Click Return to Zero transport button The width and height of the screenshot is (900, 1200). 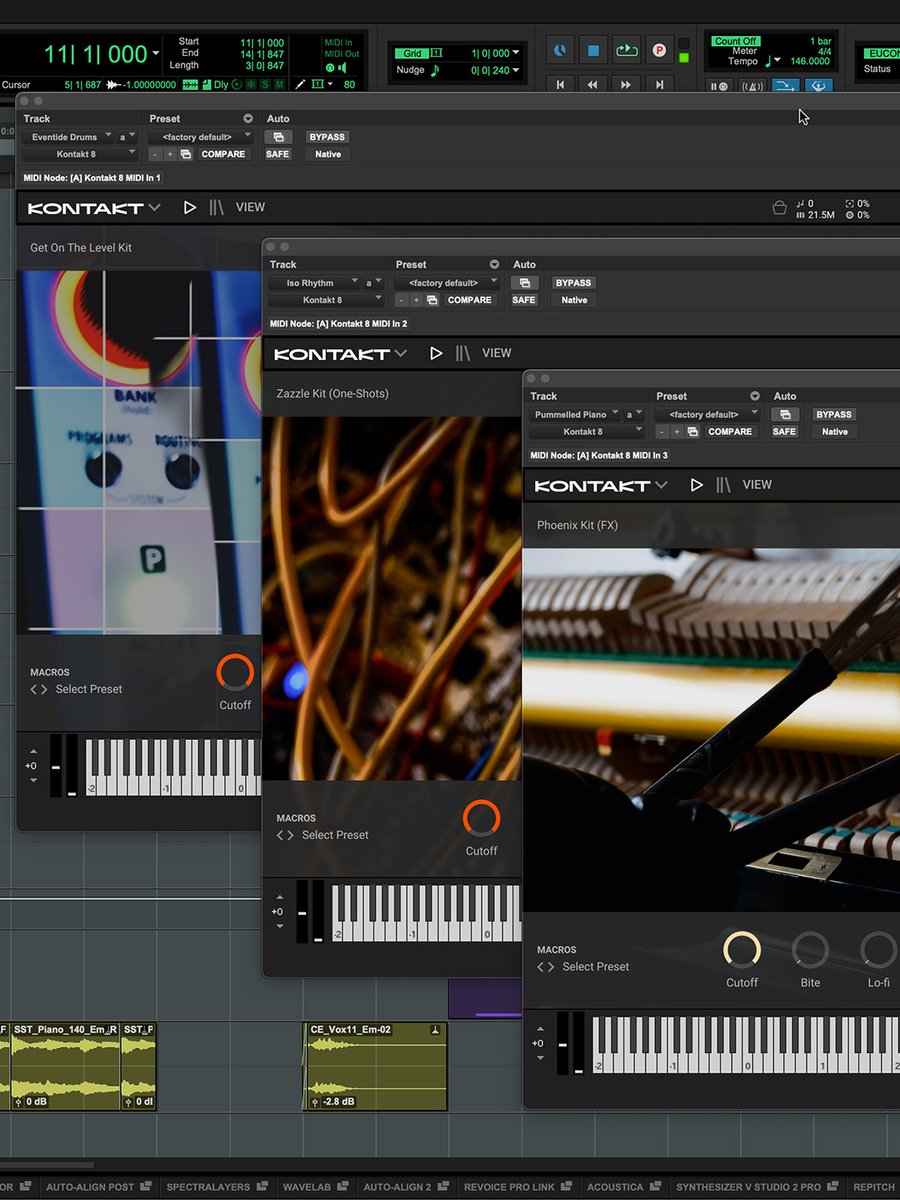pyautogui.click(x=560, y=85)
